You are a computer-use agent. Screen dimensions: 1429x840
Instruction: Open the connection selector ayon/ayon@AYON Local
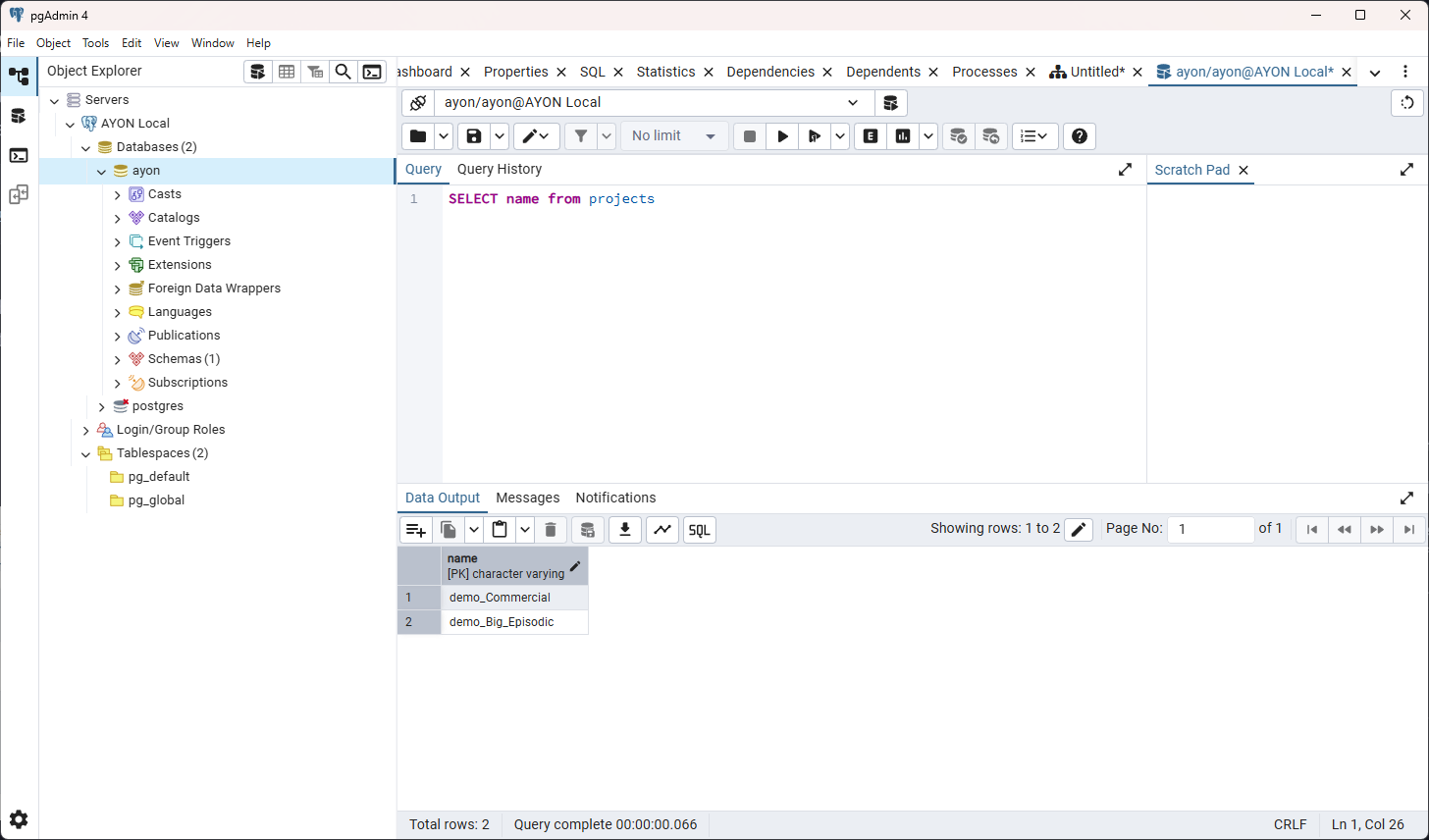652,103
